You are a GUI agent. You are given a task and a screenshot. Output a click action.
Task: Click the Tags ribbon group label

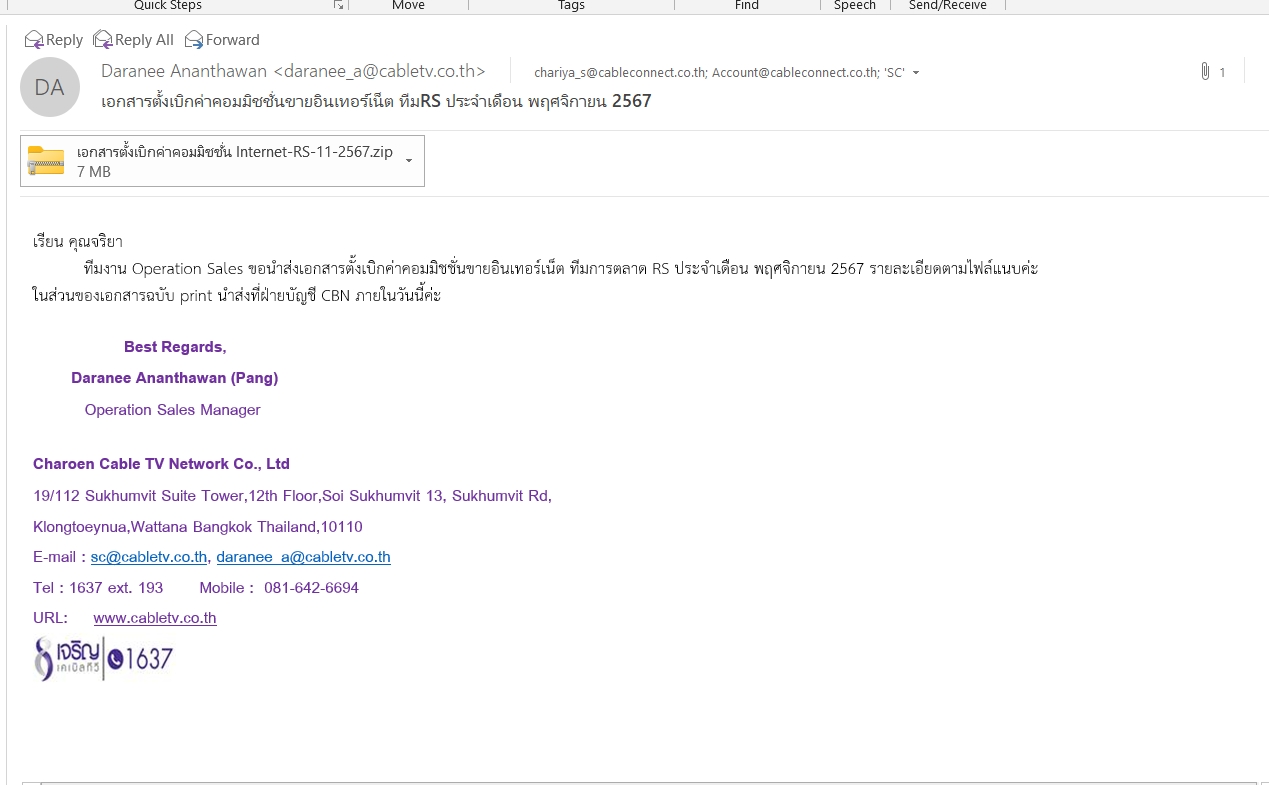[571, 6]
